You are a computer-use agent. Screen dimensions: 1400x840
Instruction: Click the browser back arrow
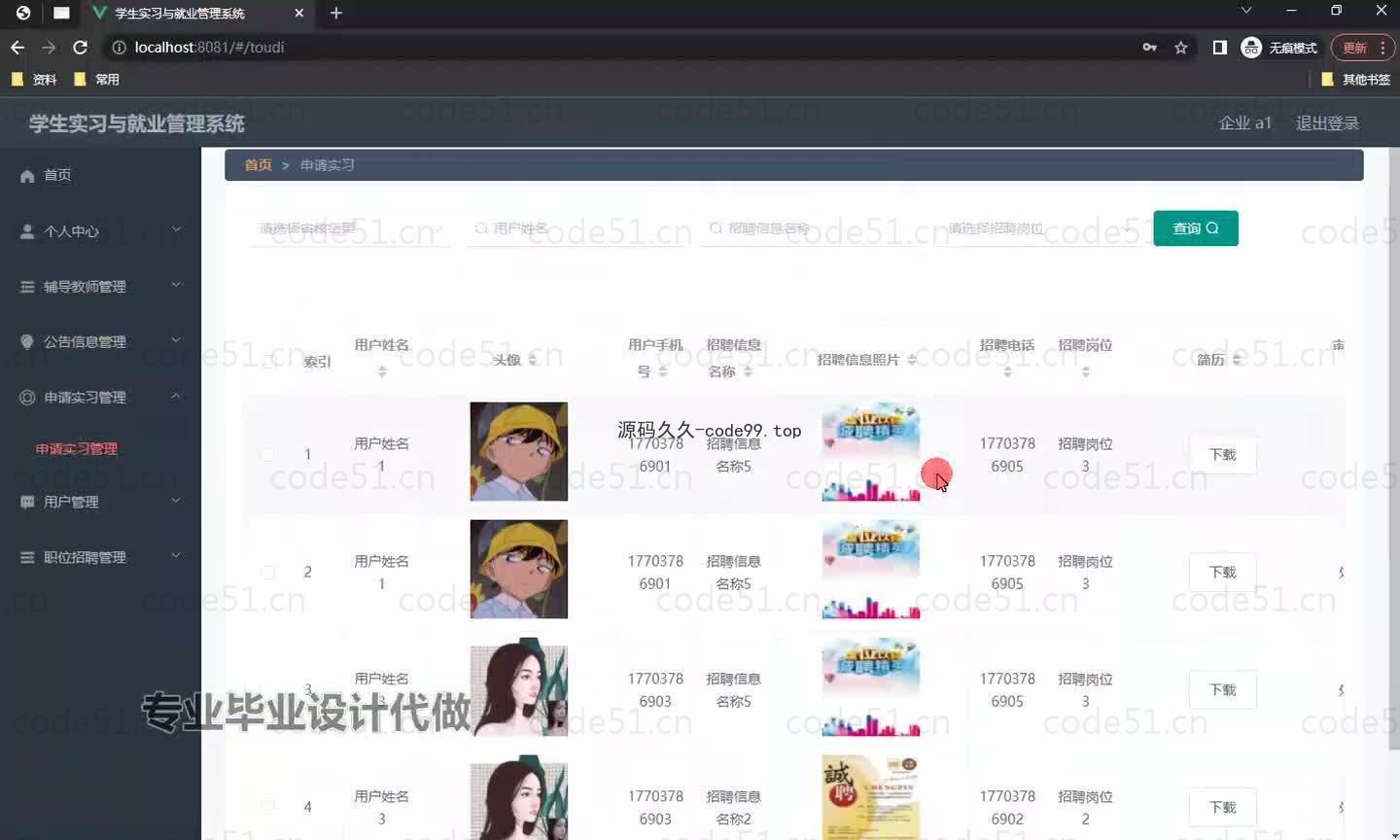[17, 47]
